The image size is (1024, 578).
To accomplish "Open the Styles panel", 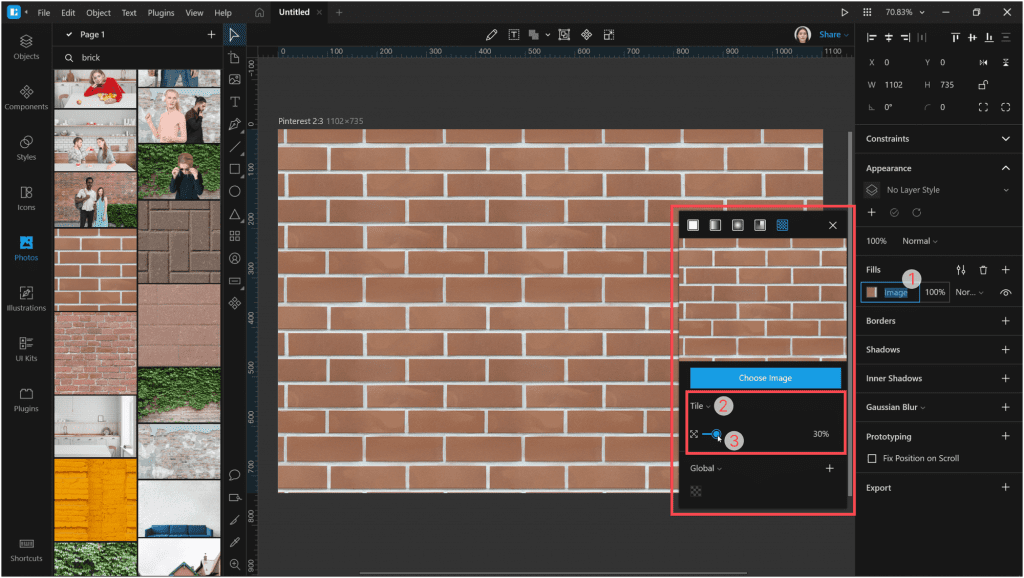I will [x=26, y=148].
